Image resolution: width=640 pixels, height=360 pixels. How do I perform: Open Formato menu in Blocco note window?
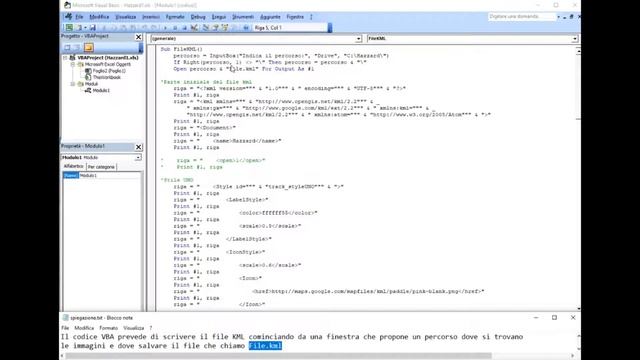[108, 328]
